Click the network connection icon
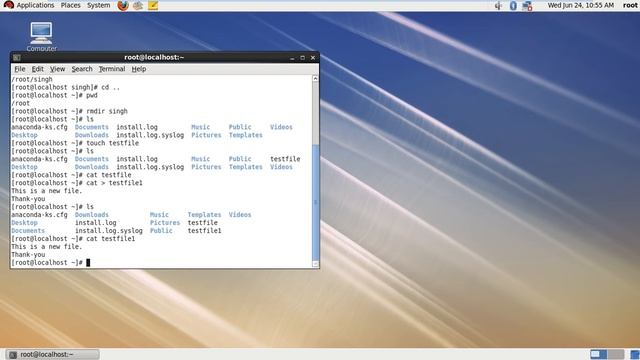640x360 pixels. 527,6
